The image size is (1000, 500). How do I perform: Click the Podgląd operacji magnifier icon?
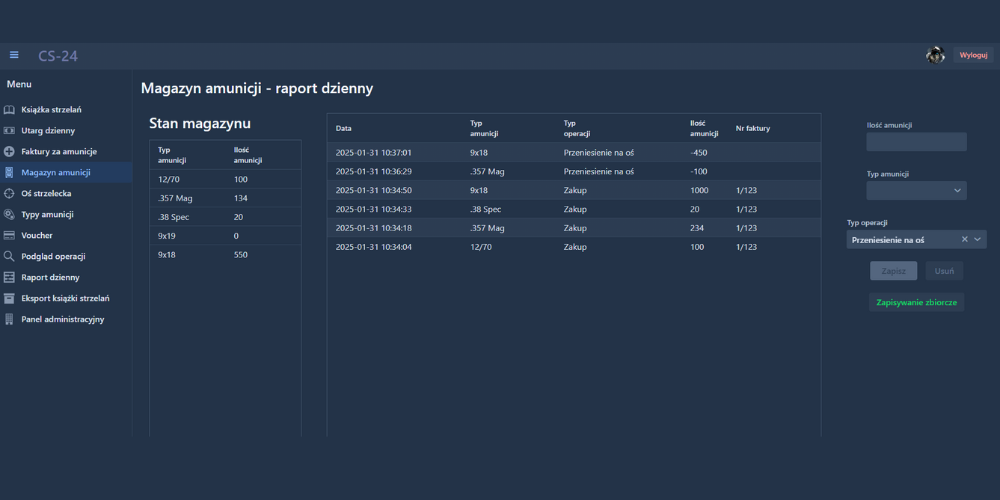click(x=9, y=256)
